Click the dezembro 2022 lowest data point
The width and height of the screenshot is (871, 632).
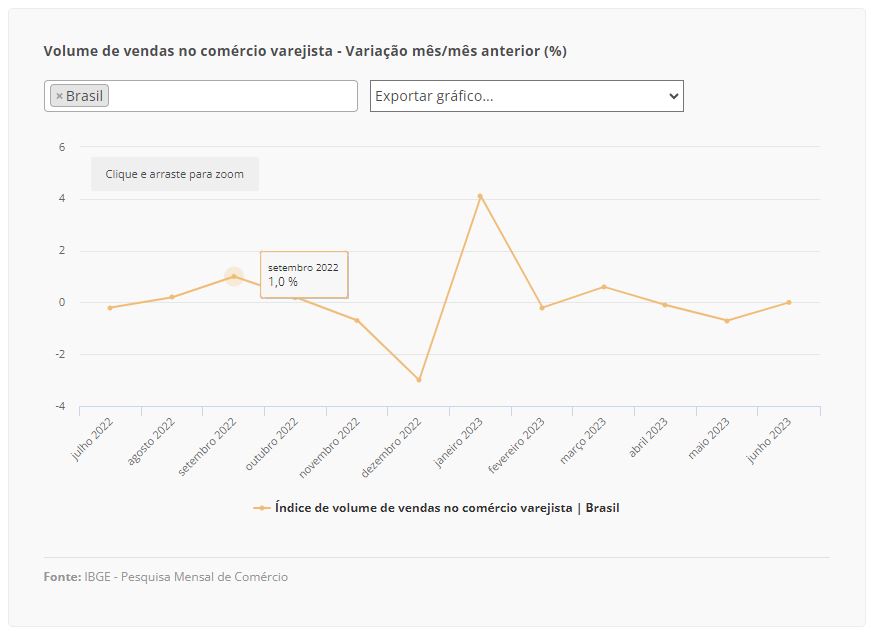419,380
